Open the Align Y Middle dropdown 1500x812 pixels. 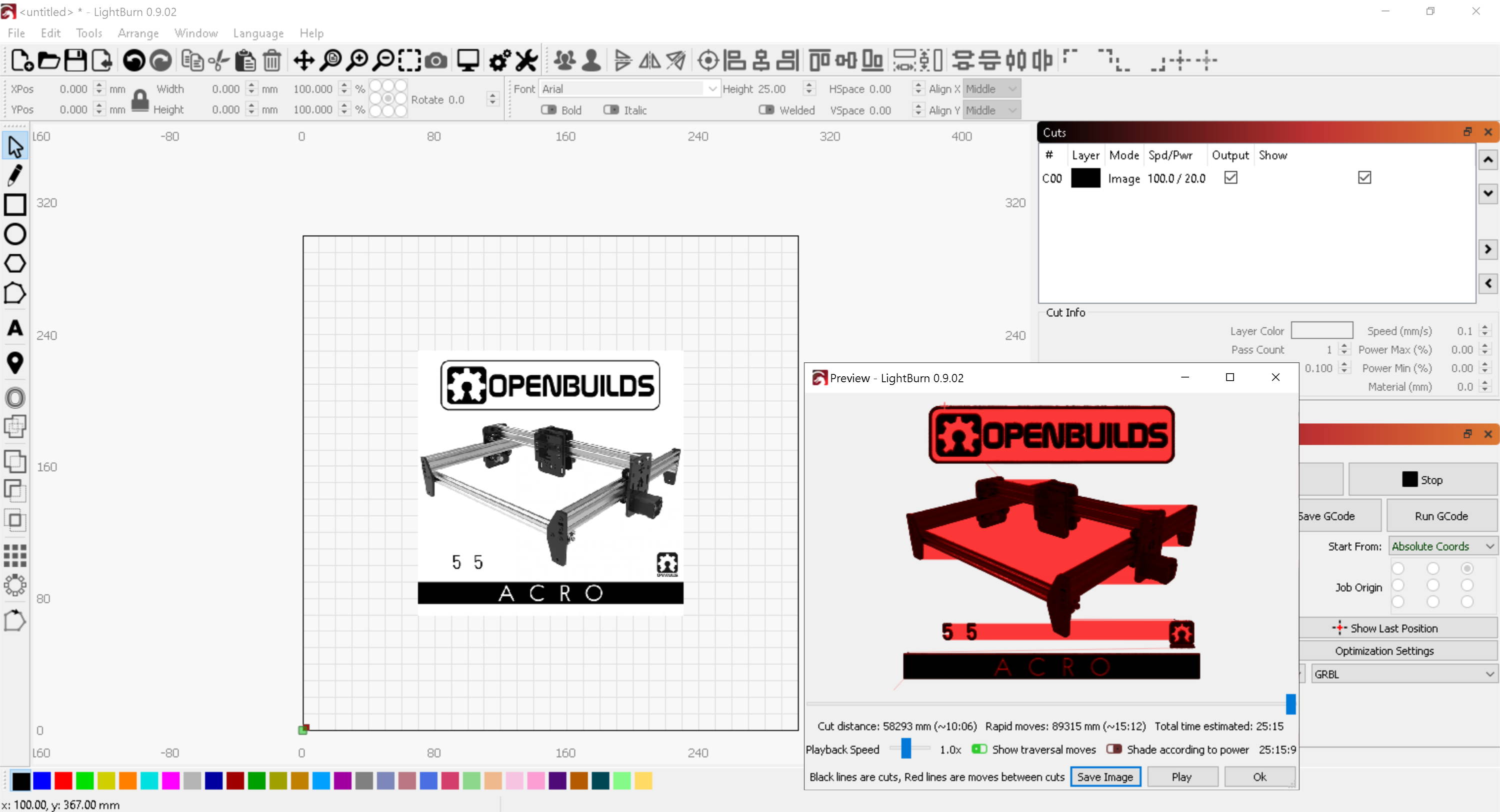point(991,110)
